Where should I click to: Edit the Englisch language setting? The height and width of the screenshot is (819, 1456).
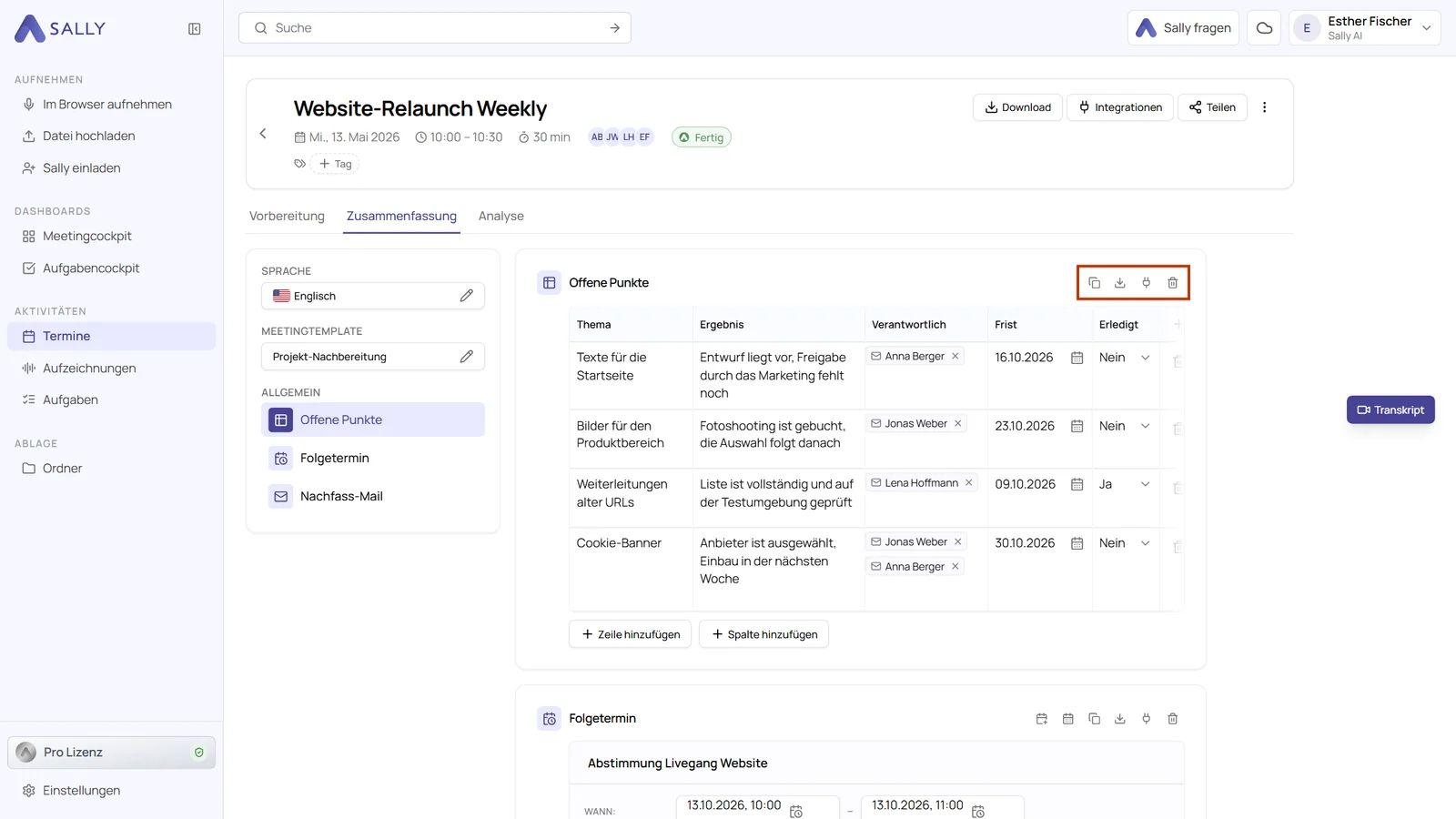click(x=466, y=296)
